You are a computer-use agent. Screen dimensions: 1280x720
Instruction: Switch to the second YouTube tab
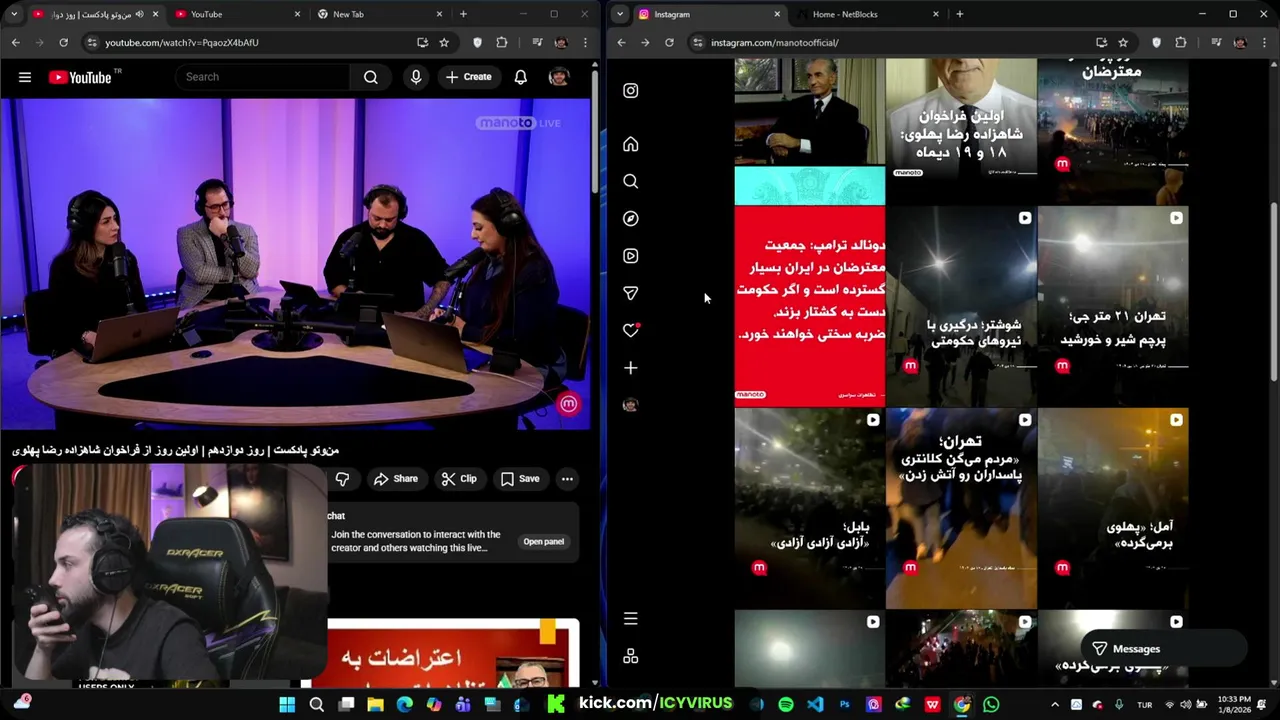pos(236,14)
